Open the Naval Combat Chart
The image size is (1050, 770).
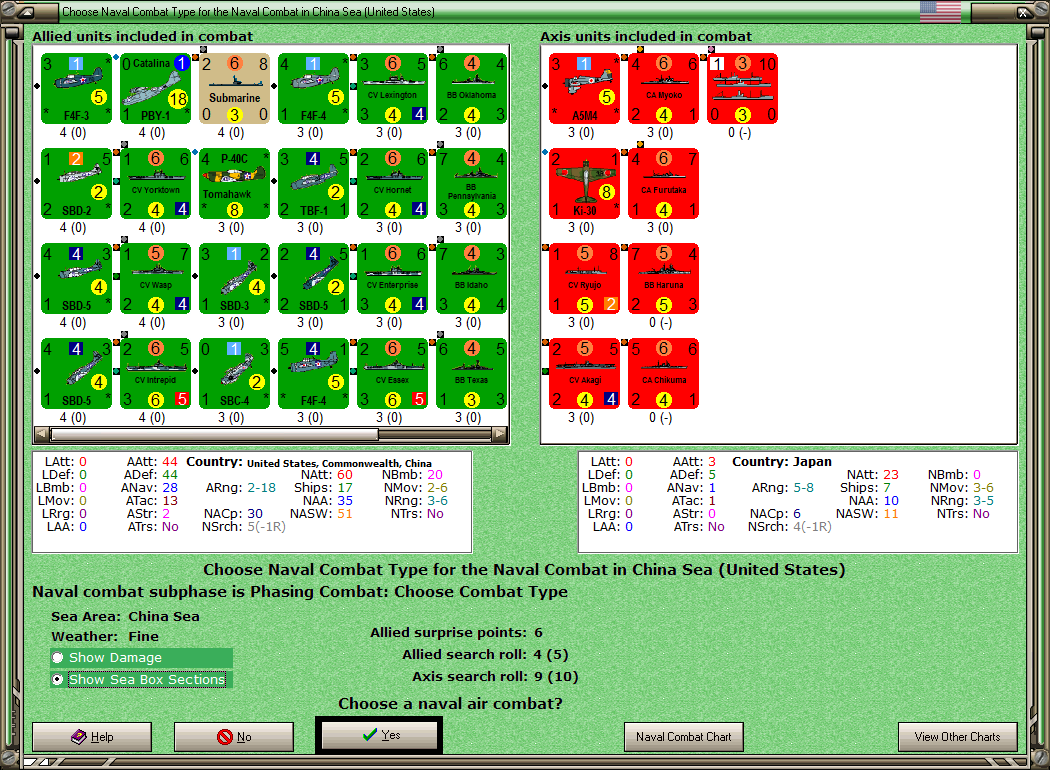point(684,737)
